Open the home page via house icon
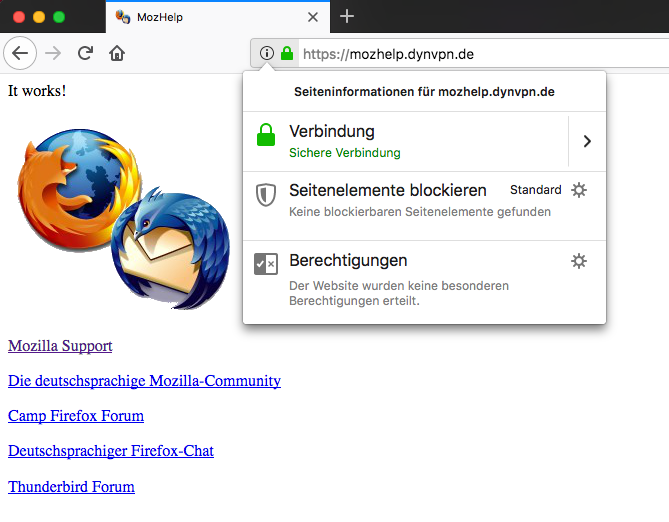Viewport: 669px width, 522px height. (117, 53)
